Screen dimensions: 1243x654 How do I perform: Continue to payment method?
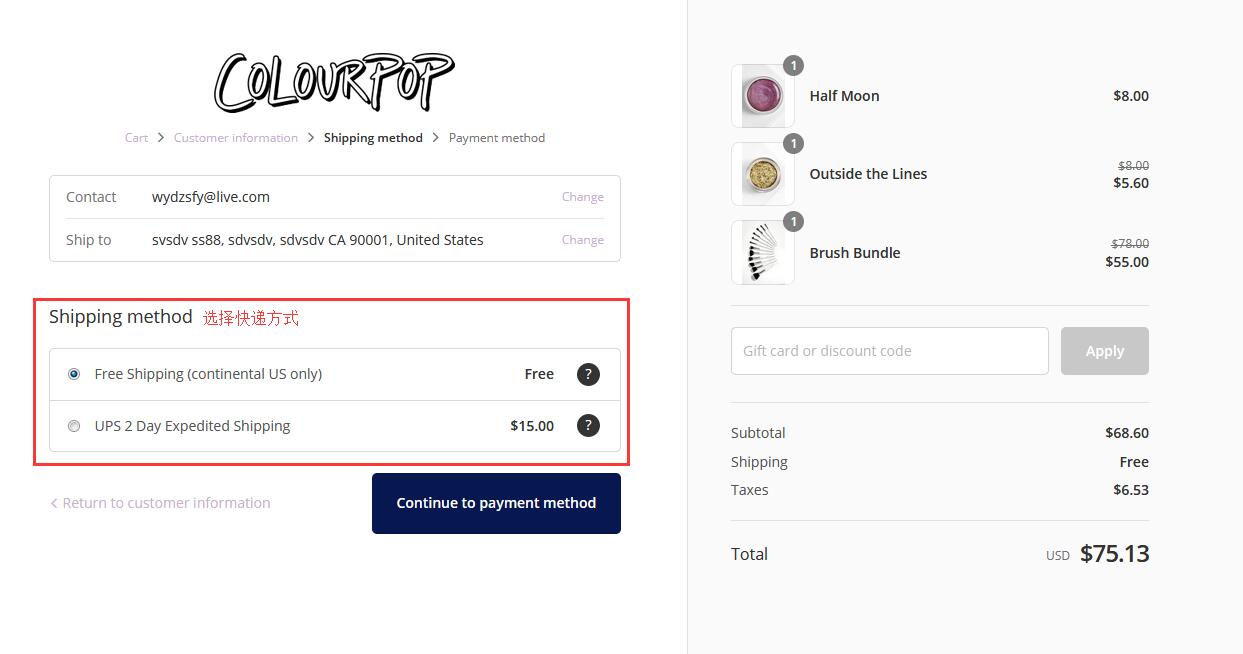(496, 503)
